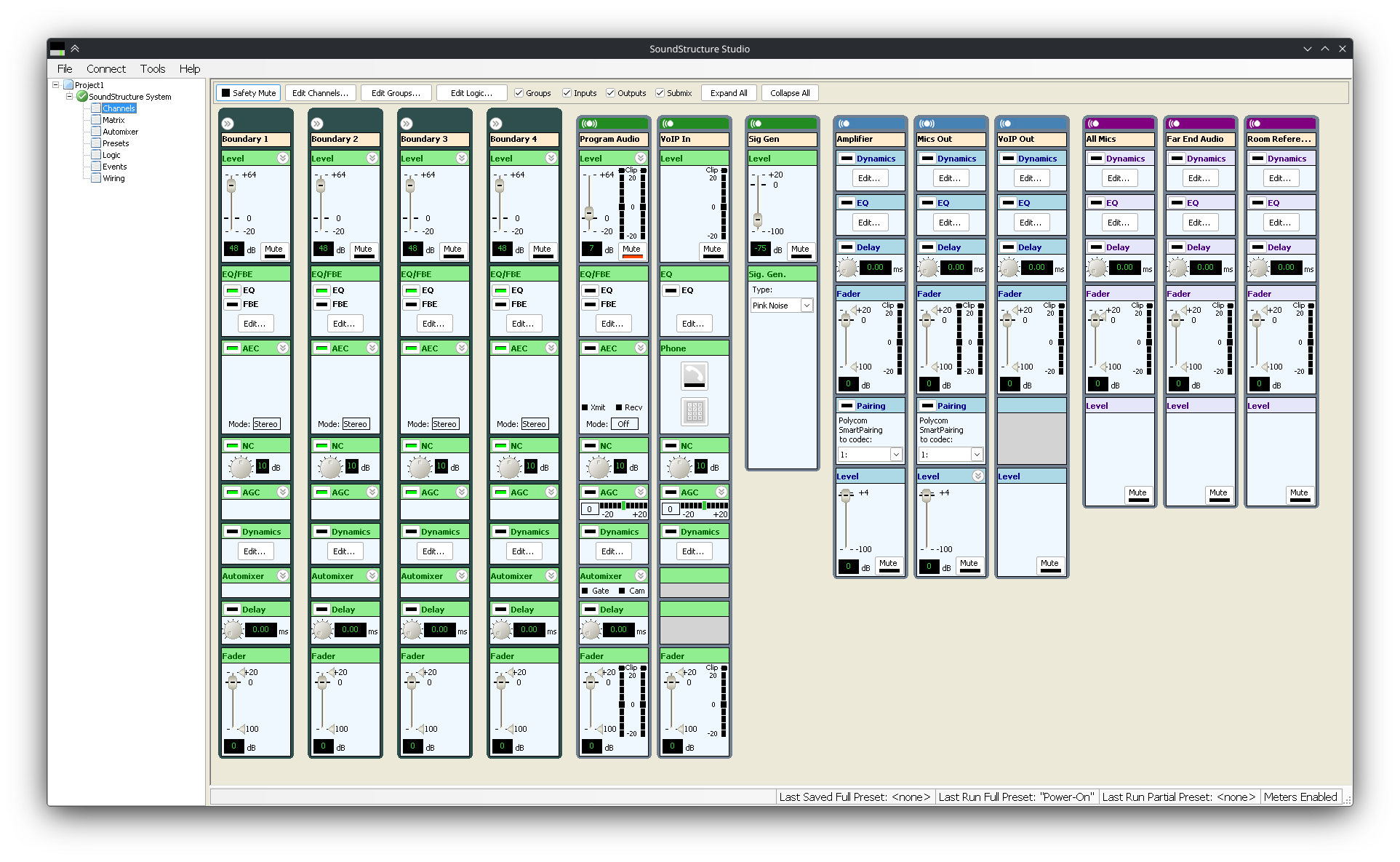Open the Connect menu
The width and height of the screenshot is (1400, 862).
pos(105,69)
